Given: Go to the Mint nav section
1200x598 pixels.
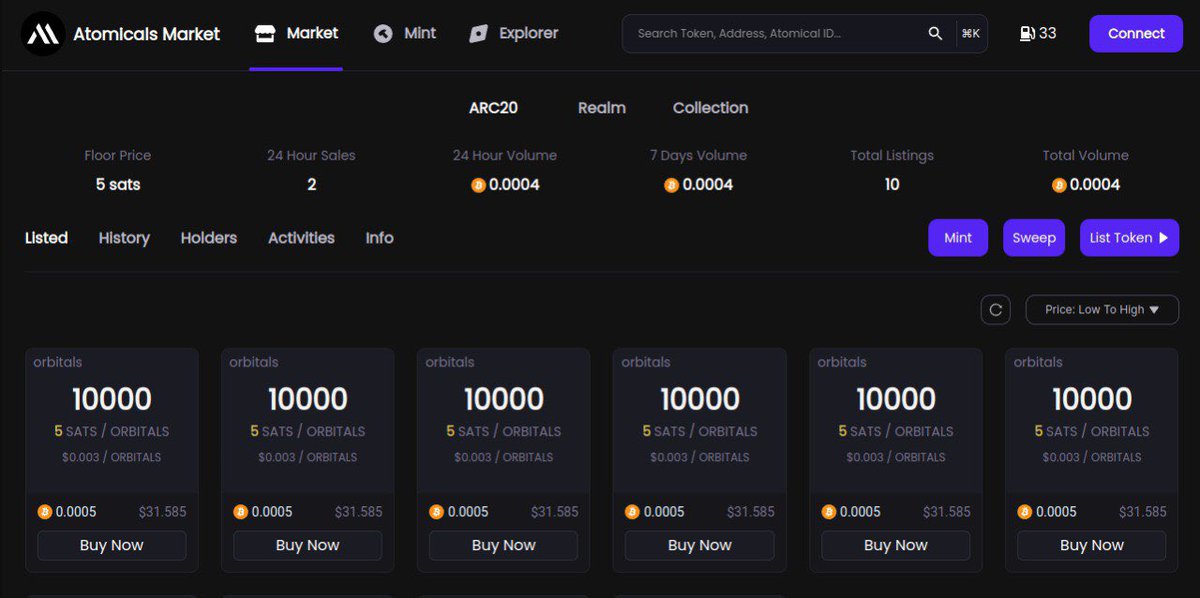Looking at the screenshot, I should [x=405, y=34].
